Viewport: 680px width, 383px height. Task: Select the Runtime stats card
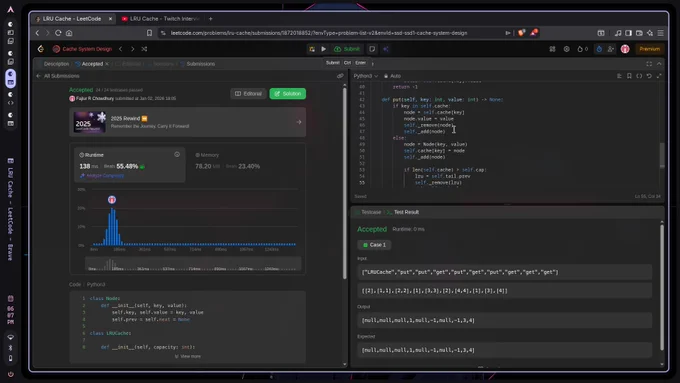coord(129,165)
